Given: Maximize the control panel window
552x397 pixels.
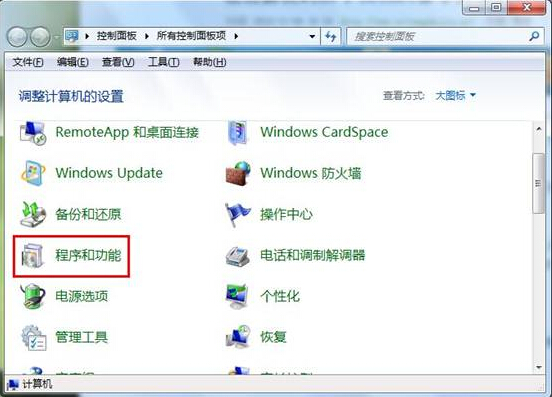Looking at the screenshot, I should (x=496, y=8).
